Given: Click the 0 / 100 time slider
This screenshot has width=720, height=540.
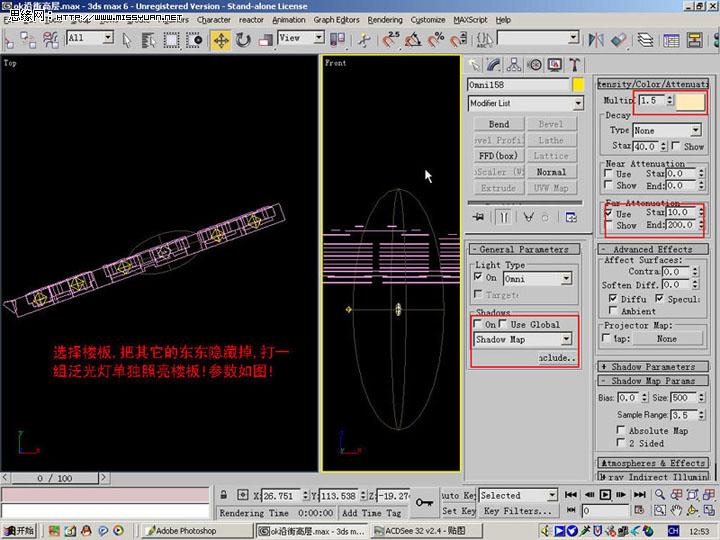Looking at the screenshot, I should (54, 478).
